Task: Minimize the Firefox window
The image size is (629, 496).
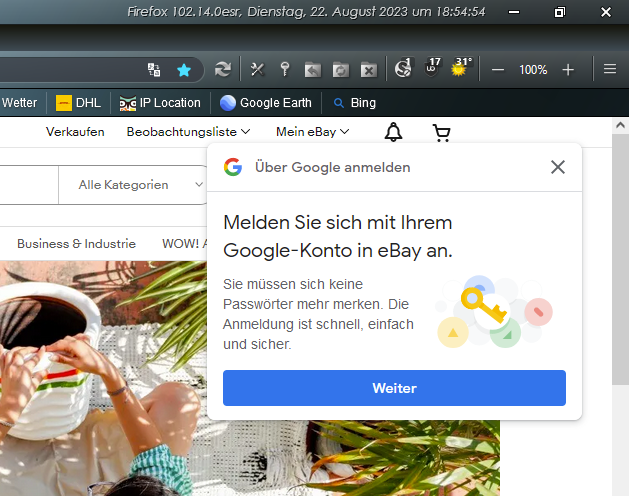Action: [x=514, y=12]
